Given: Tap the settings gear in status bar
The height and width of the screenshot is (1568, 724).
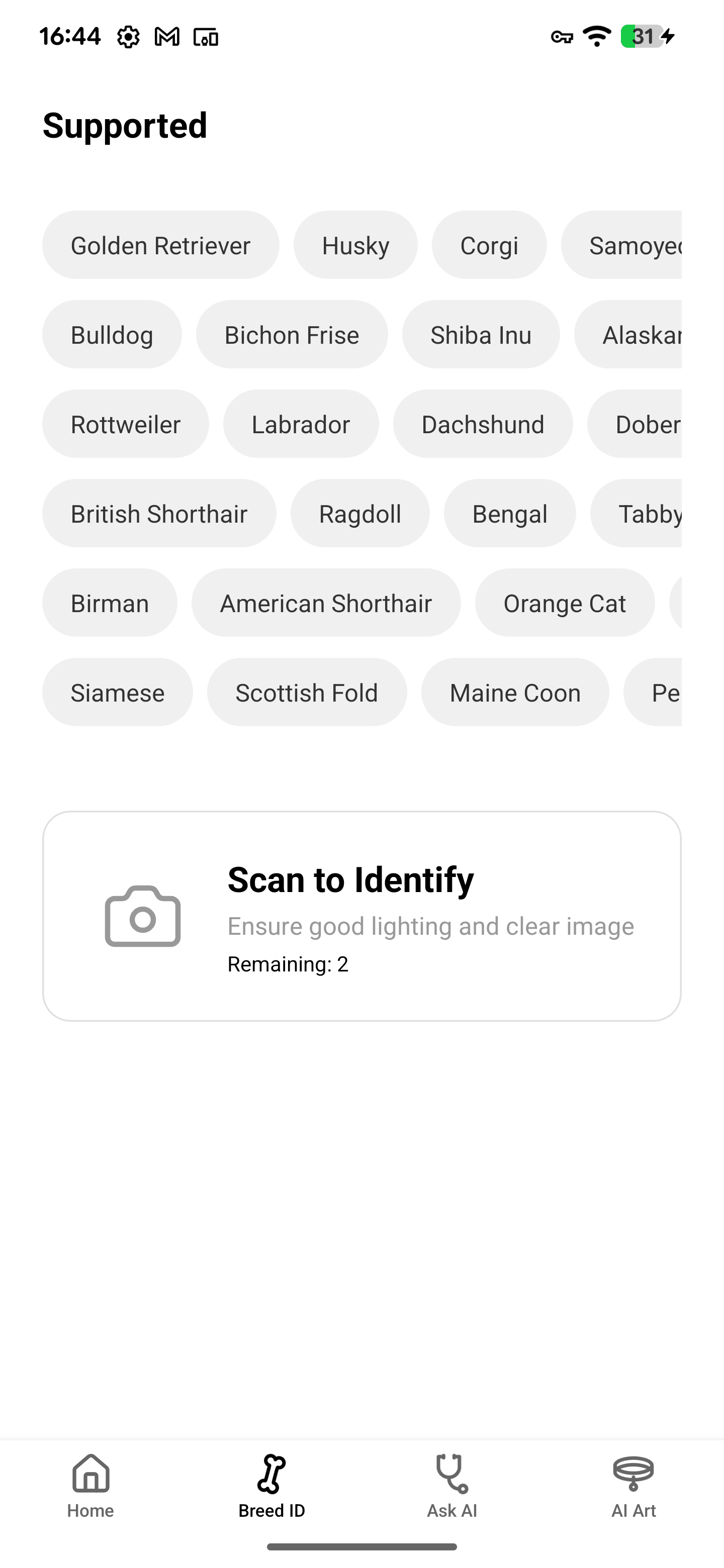Looking at the screenshot, I should (x=128, y=37).
